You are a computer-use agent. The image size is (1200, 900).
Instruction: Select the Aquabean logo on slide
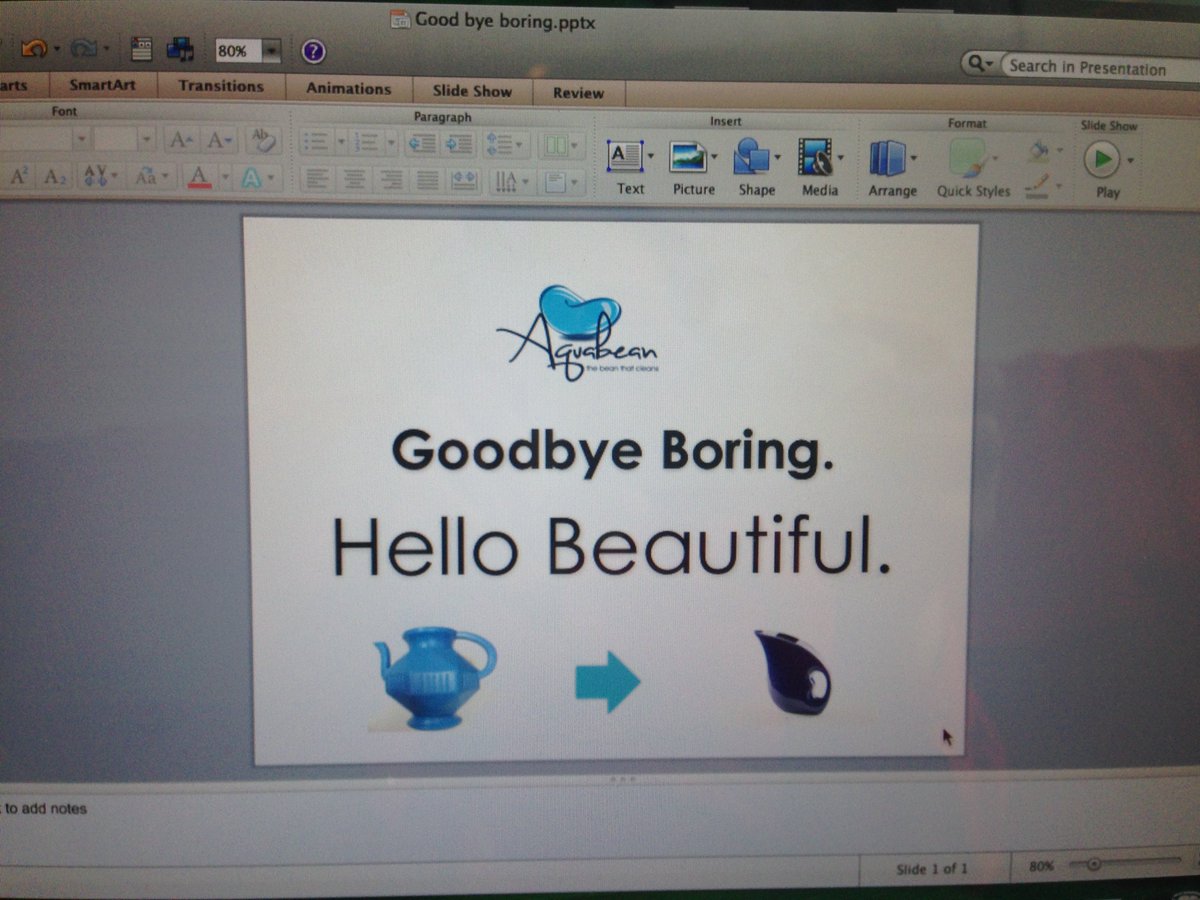click(x=578, y=332)
